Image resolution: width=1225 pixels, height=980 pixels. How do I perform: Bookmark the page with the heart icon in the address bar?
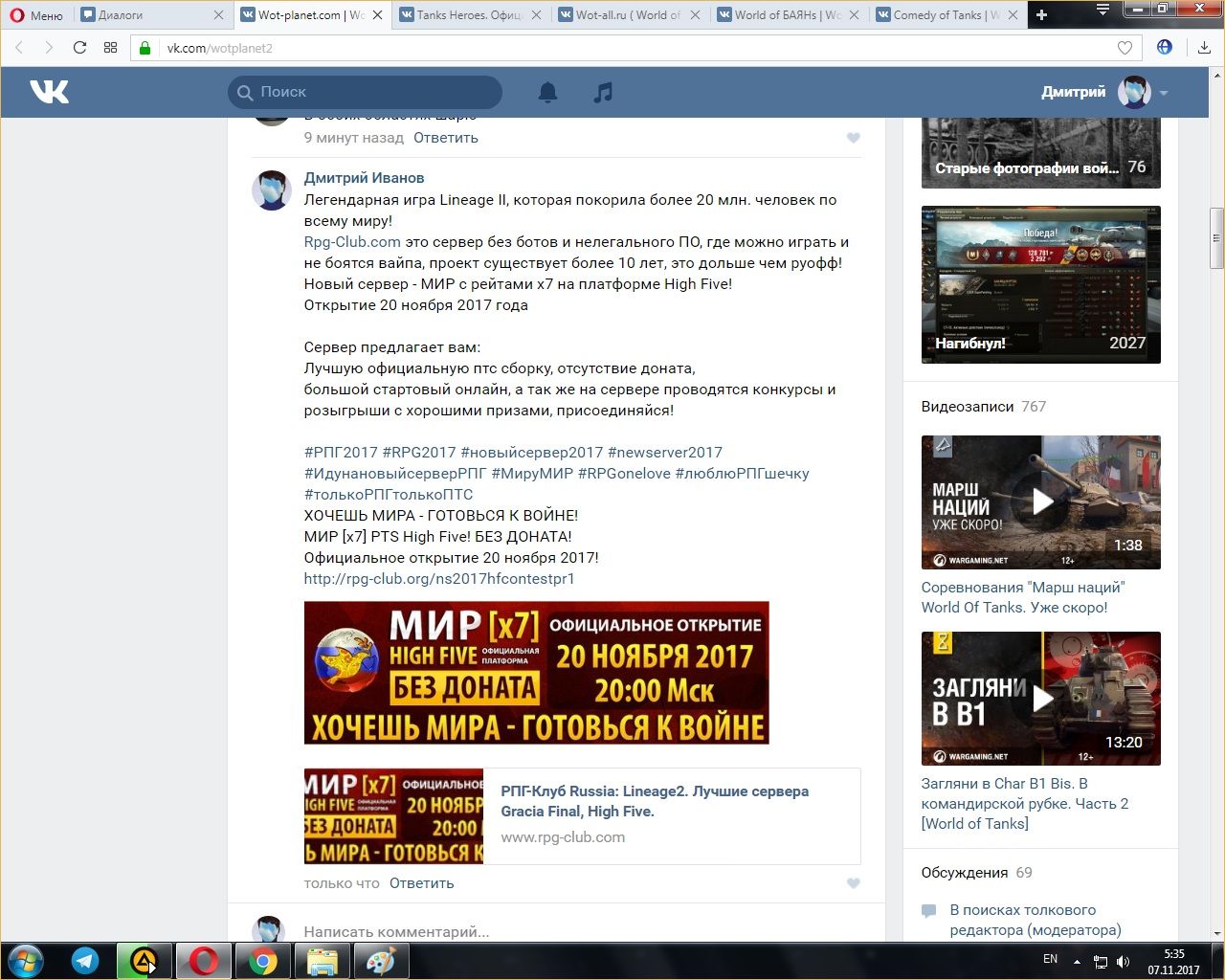[1125, 48]
